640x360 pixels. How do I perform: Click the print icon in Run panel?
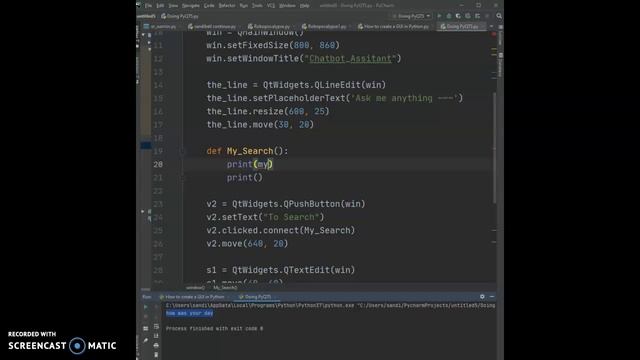[156, 345]
